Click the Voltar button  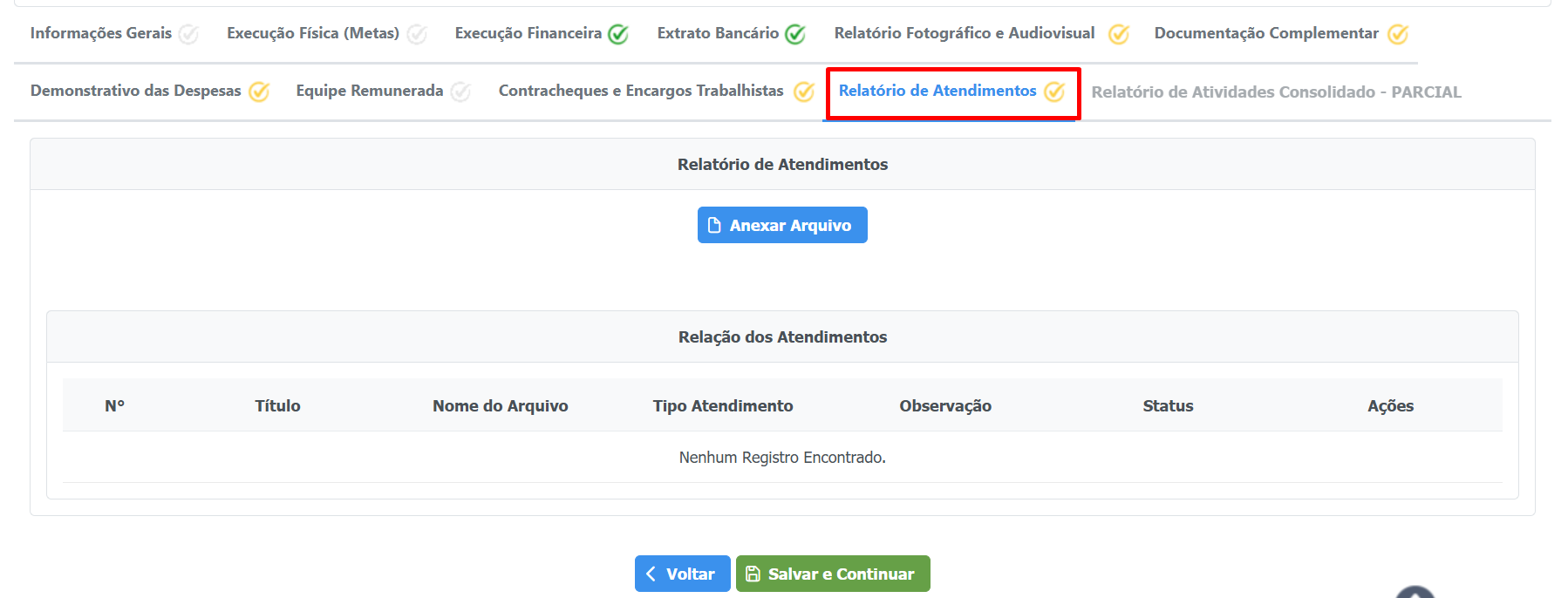[x=682, y=574]
